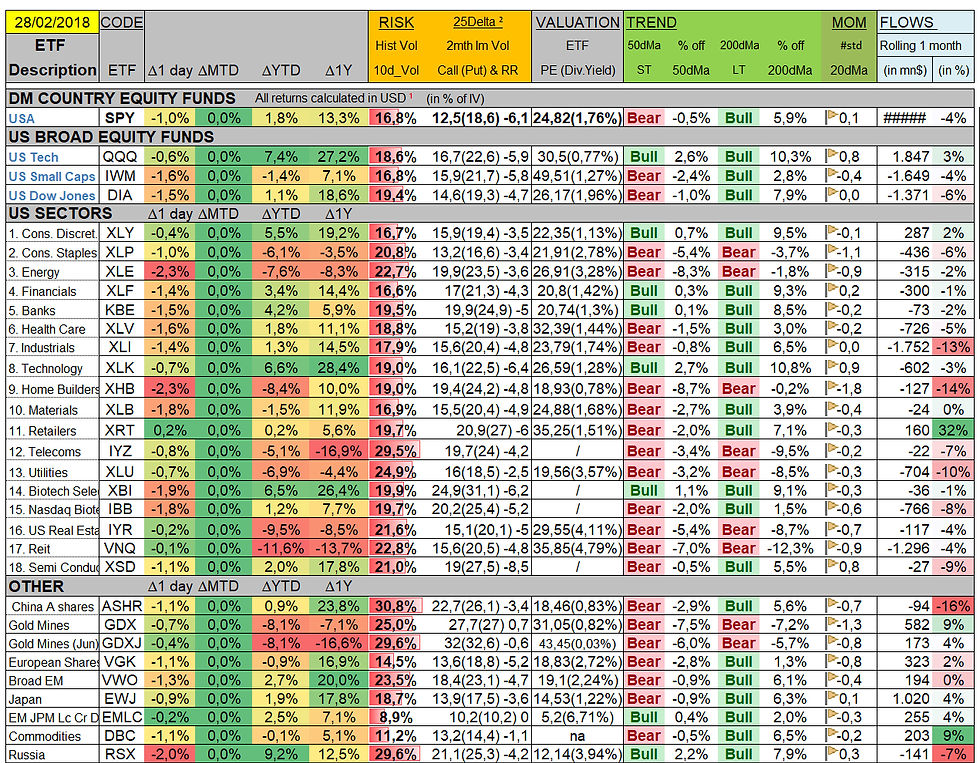This screenshot has height=763, width=980.
Task: Select the DBC valuation cell na
Action: pos(577,736)
